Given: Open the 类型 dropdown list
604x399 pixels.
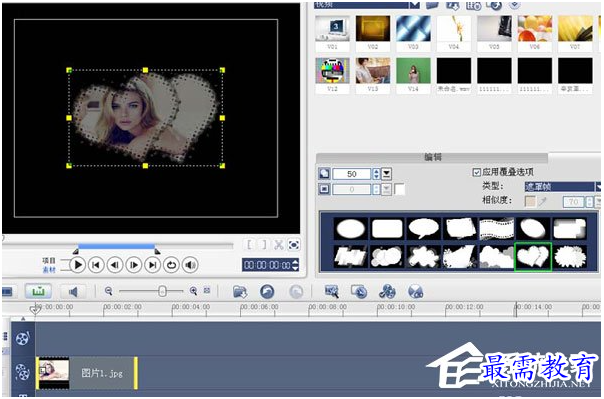Looking at the screenshot, I should point(598,187).
